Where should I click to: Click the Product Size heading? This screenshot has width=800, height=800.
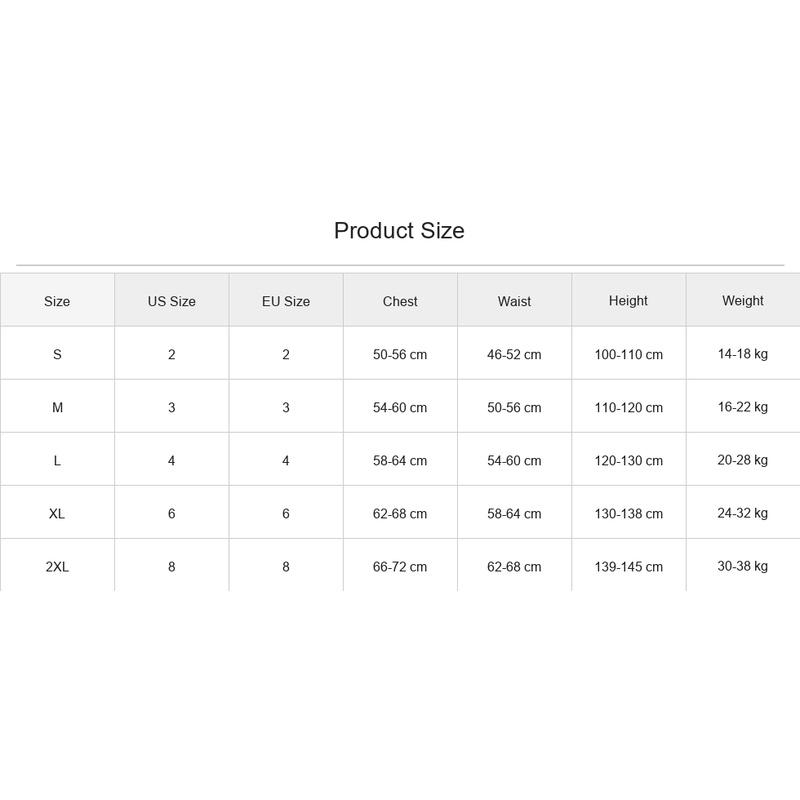click(x=399, y=231)
